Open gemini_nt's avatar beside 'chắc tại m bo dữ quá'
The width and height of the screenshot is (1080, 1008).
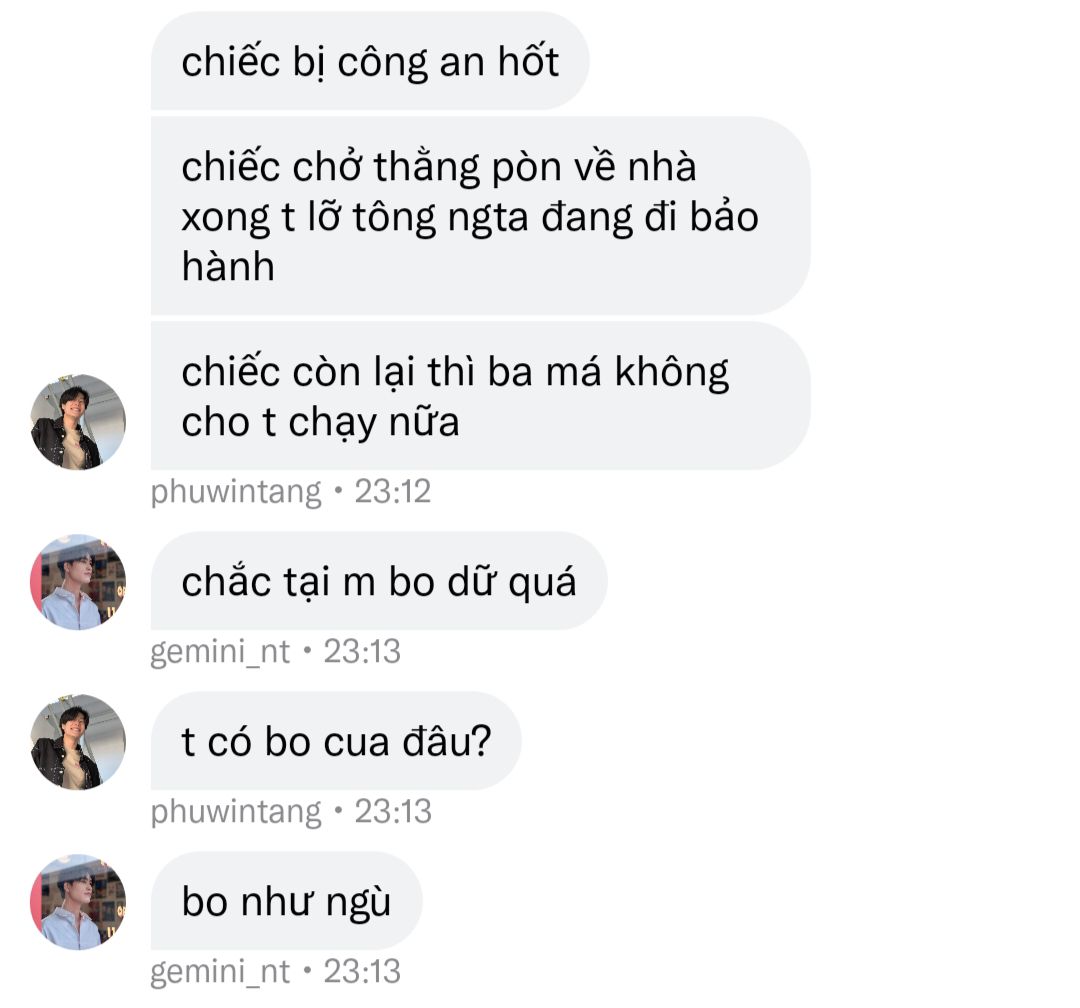(79, 582)
